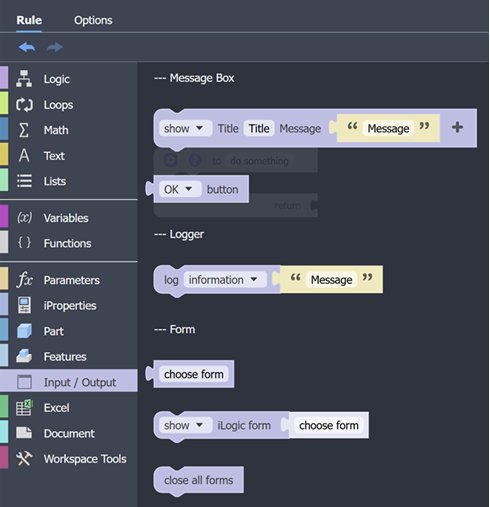Viewport: 490px width, 507px height.
Task: Pick the log information block
Action: (x=217, y=280)
